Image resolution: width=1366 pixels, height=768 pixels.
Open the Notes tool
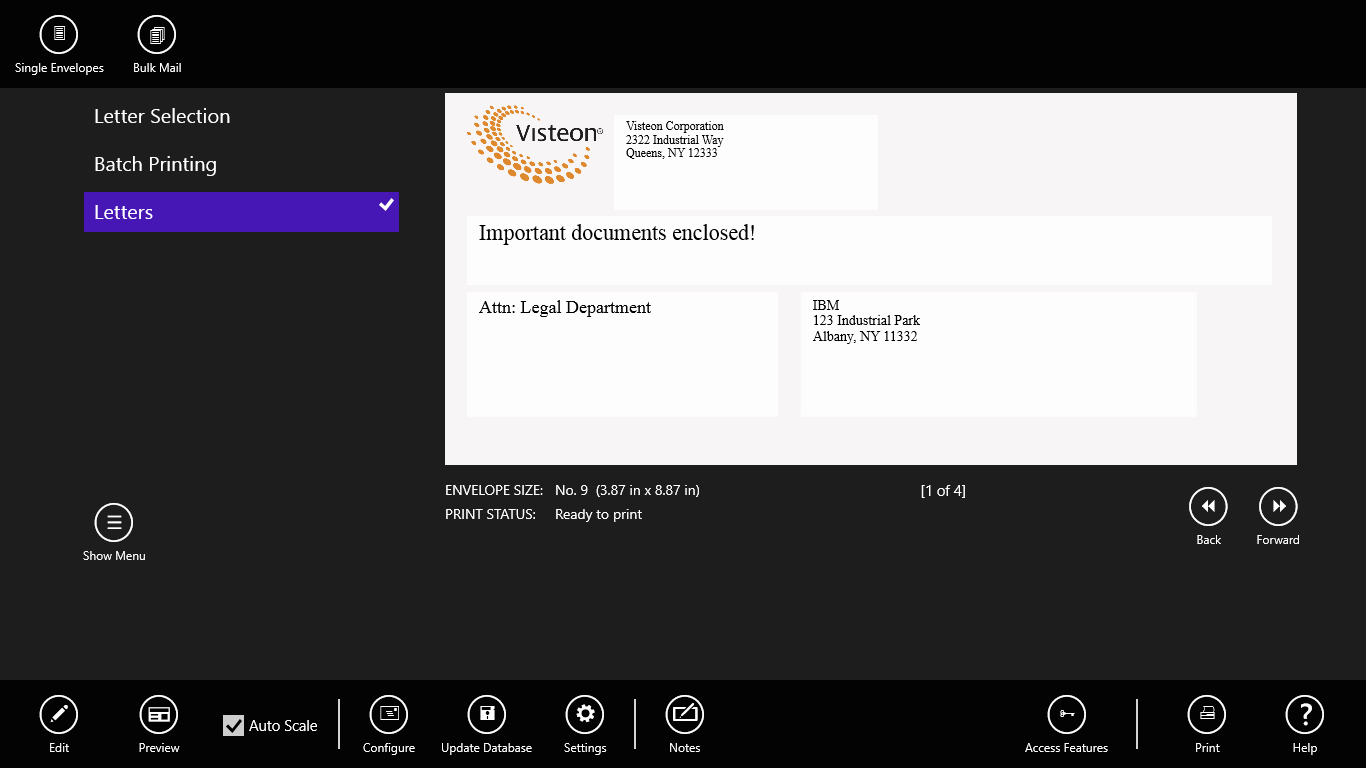pyautogui.click(x=685, y=714)
